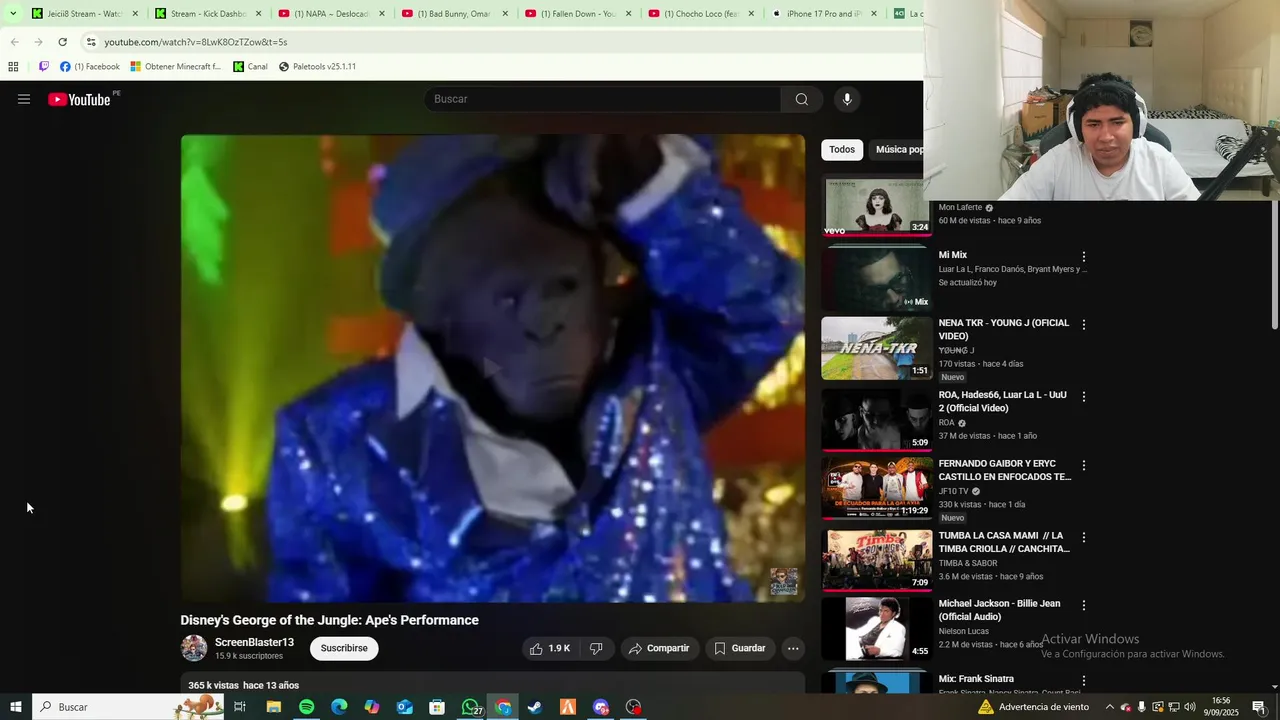Image resolution: width=1280 pixels, height=720 pixels.
Task: Open options menu for Mix: Frank Sinatra
Action: 1083,681
